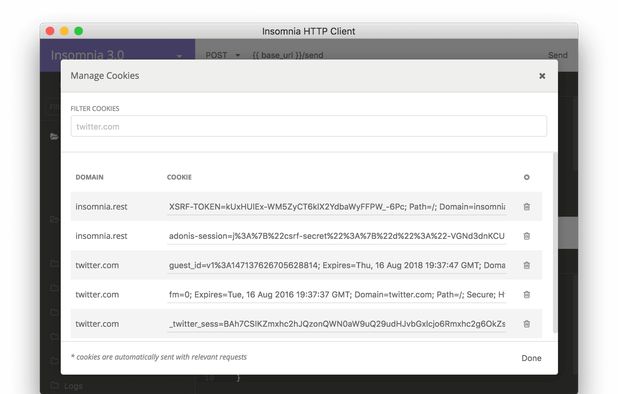Edit the guest_id cookie value field
The height and width of the screenshot is (394, 618).
(x=337, y=265)
